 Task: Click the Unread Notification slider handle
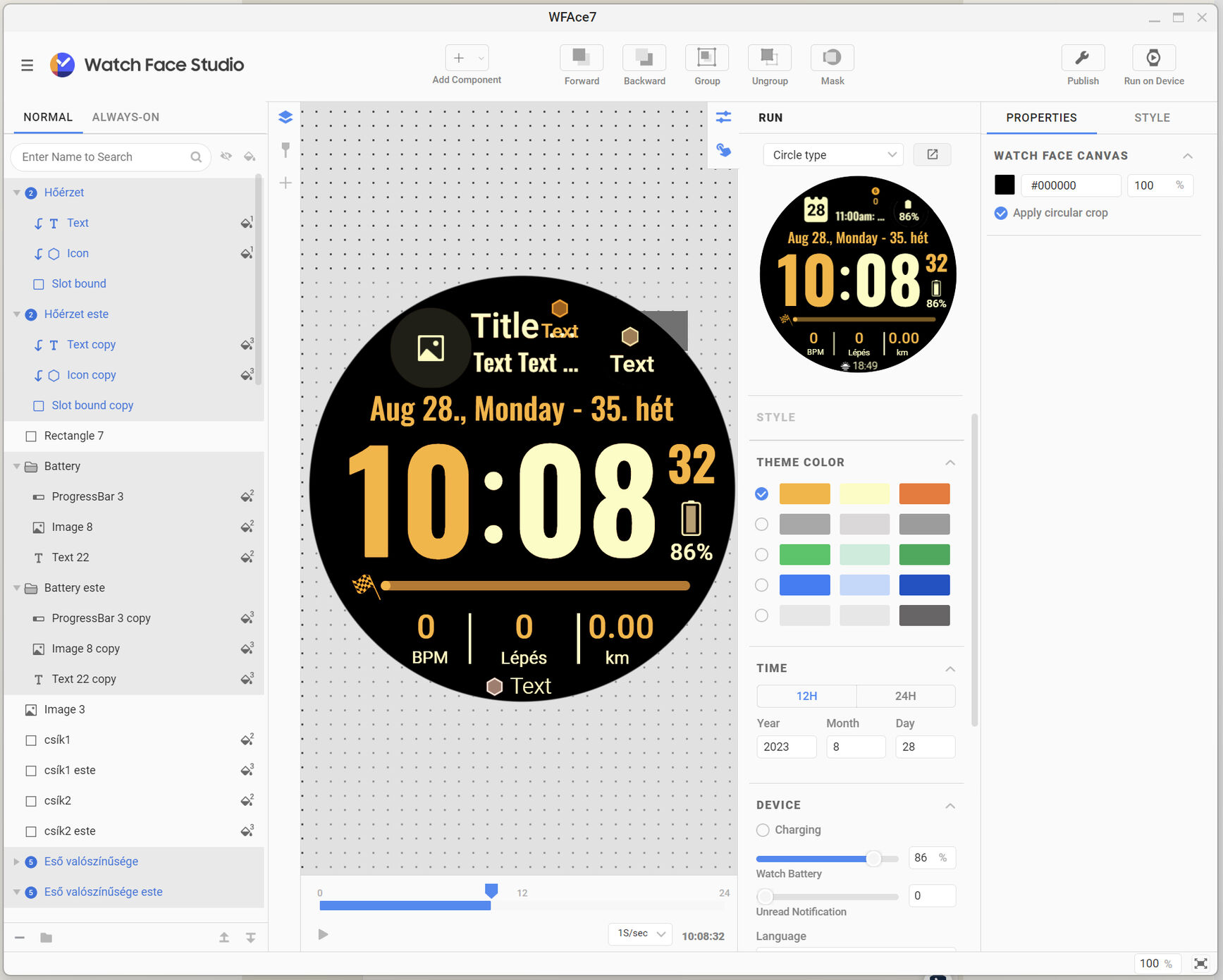(766, 897)
